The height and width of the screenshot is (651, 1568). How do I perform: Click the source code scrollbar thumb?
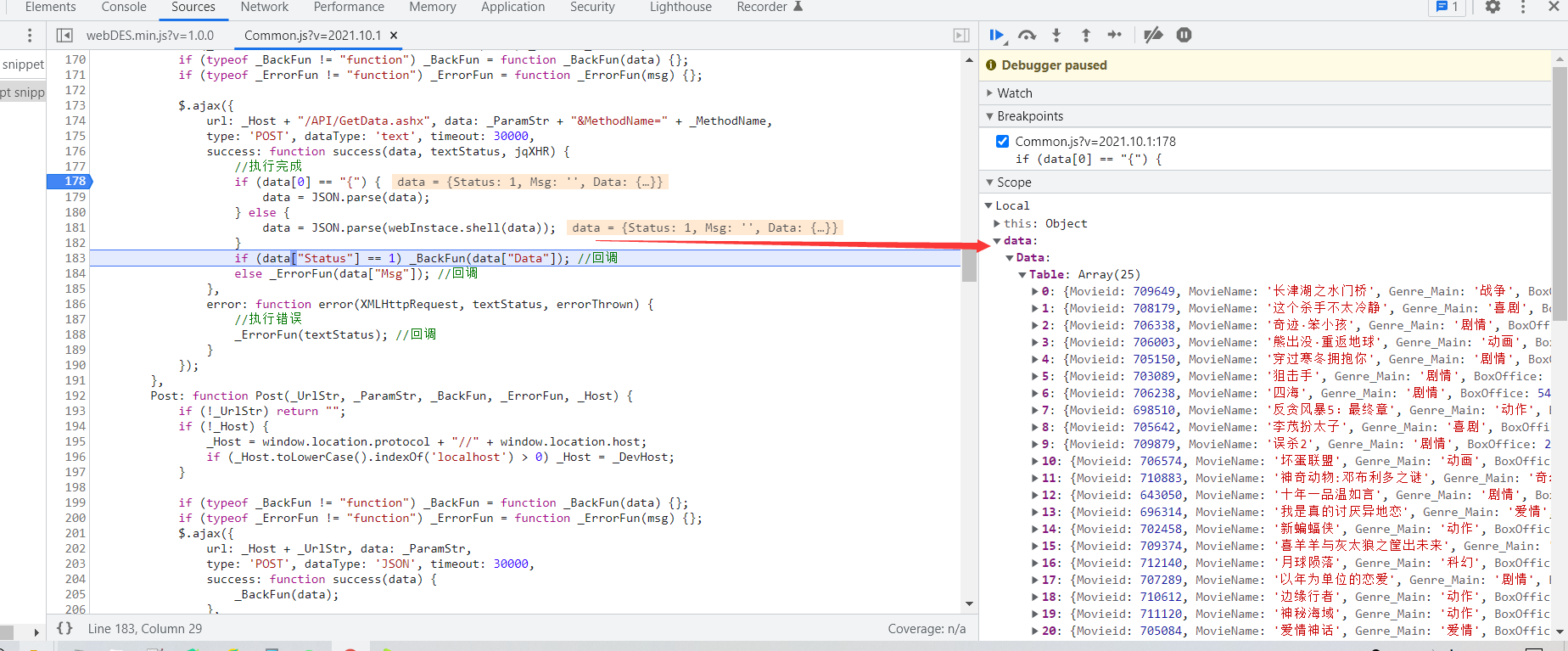point(969,266)
